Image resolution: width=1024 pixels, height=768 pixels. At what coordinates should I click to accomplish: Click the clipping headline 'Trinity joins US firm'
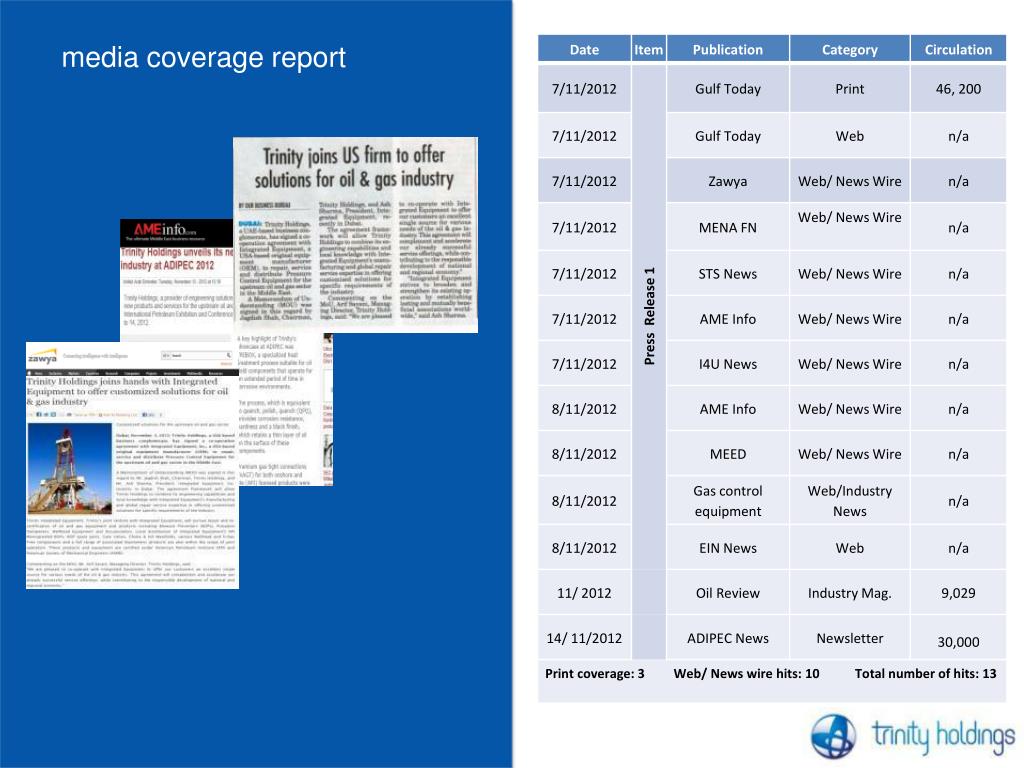(x=354, y=167)
